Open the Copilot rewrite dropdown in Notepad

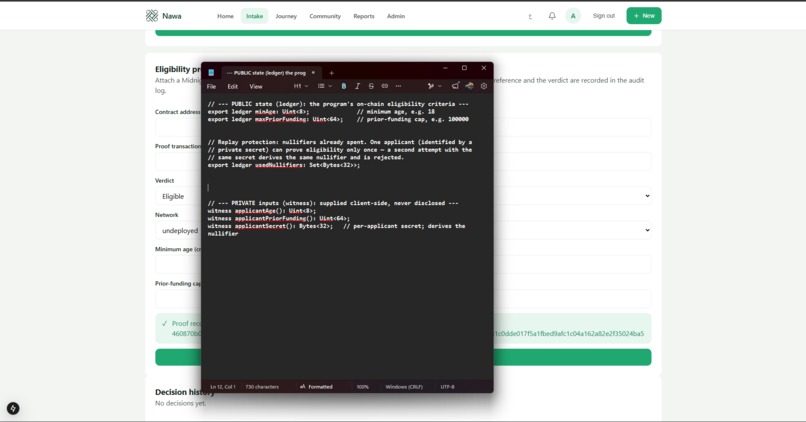(x=434, y=86)
